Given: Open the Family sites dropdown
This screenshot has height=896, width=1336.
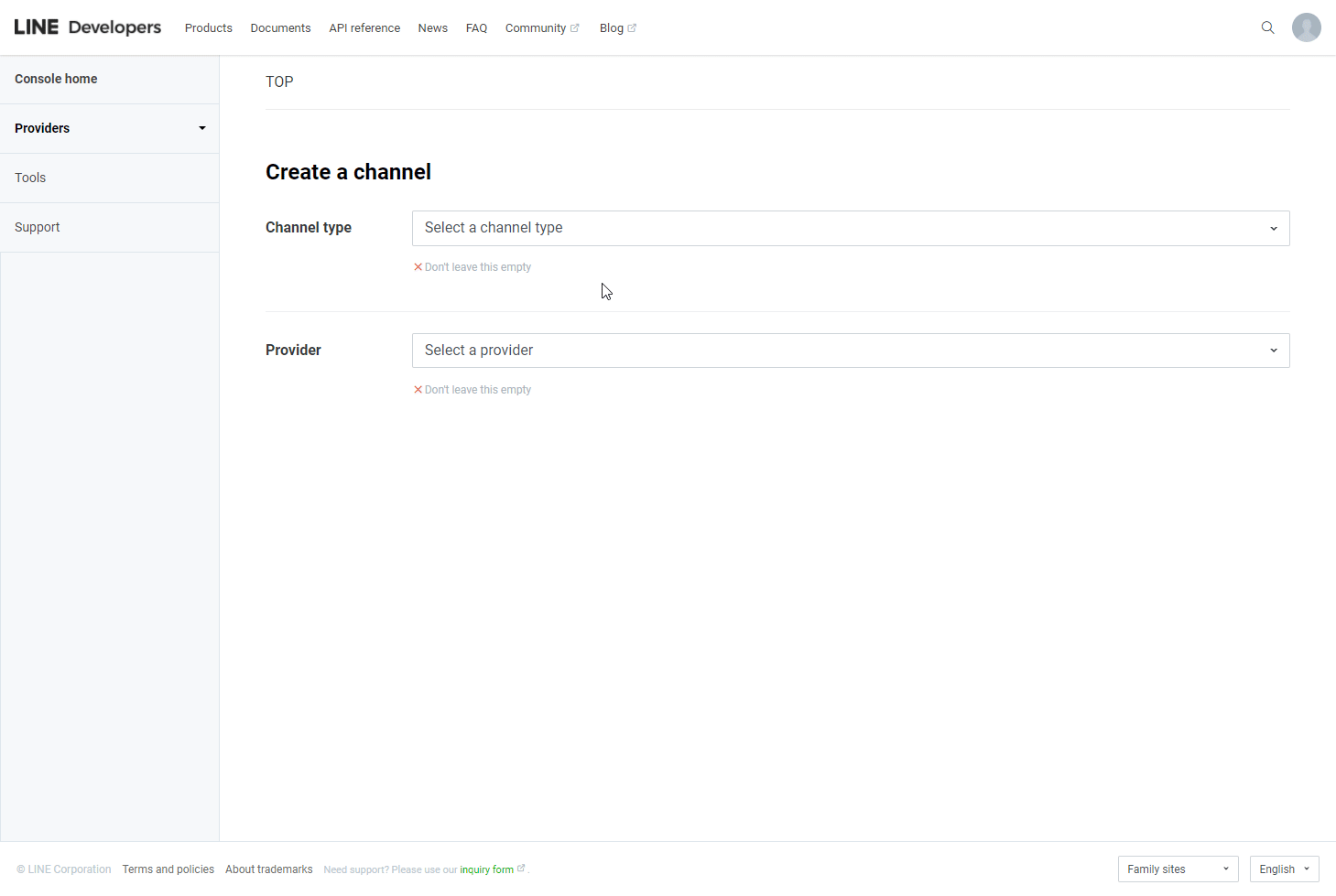Looking at the screenshot, I should 1178,869.
